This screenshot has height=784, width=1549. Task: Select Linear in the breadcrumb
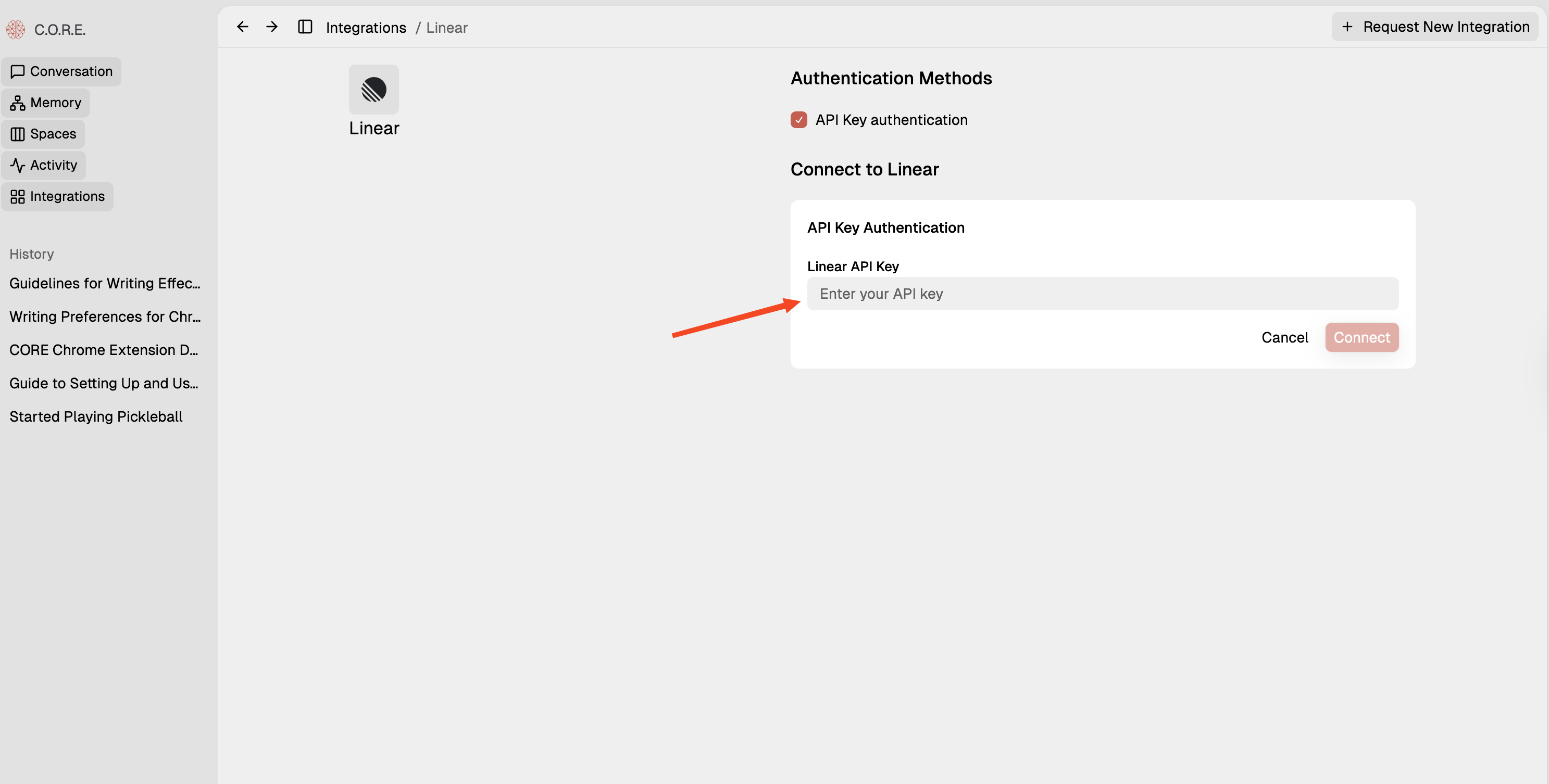(446, 27)
